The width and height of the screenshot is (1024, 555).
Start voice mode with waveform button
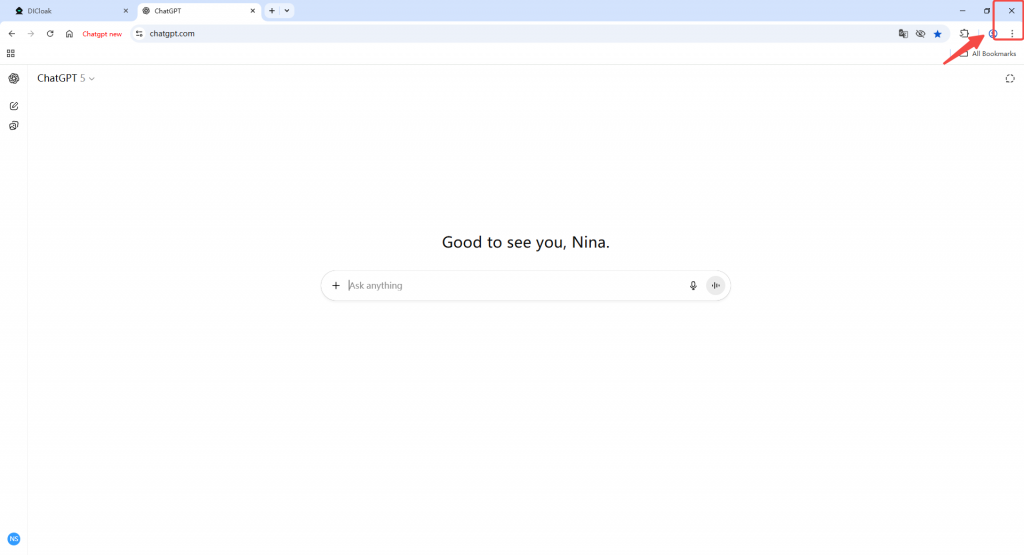coord(716,285)
